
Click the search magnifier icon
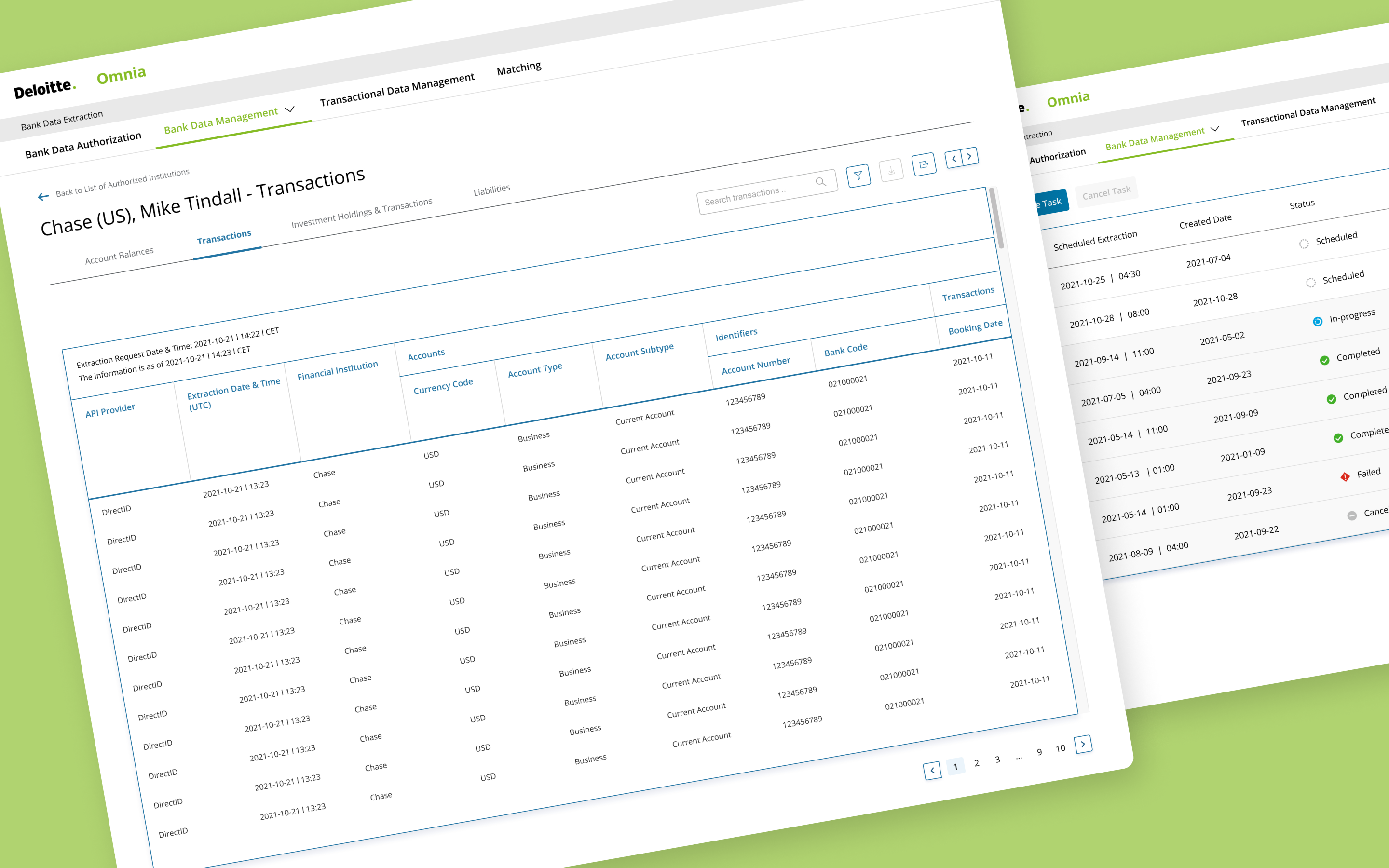click(x=821, y=181)
